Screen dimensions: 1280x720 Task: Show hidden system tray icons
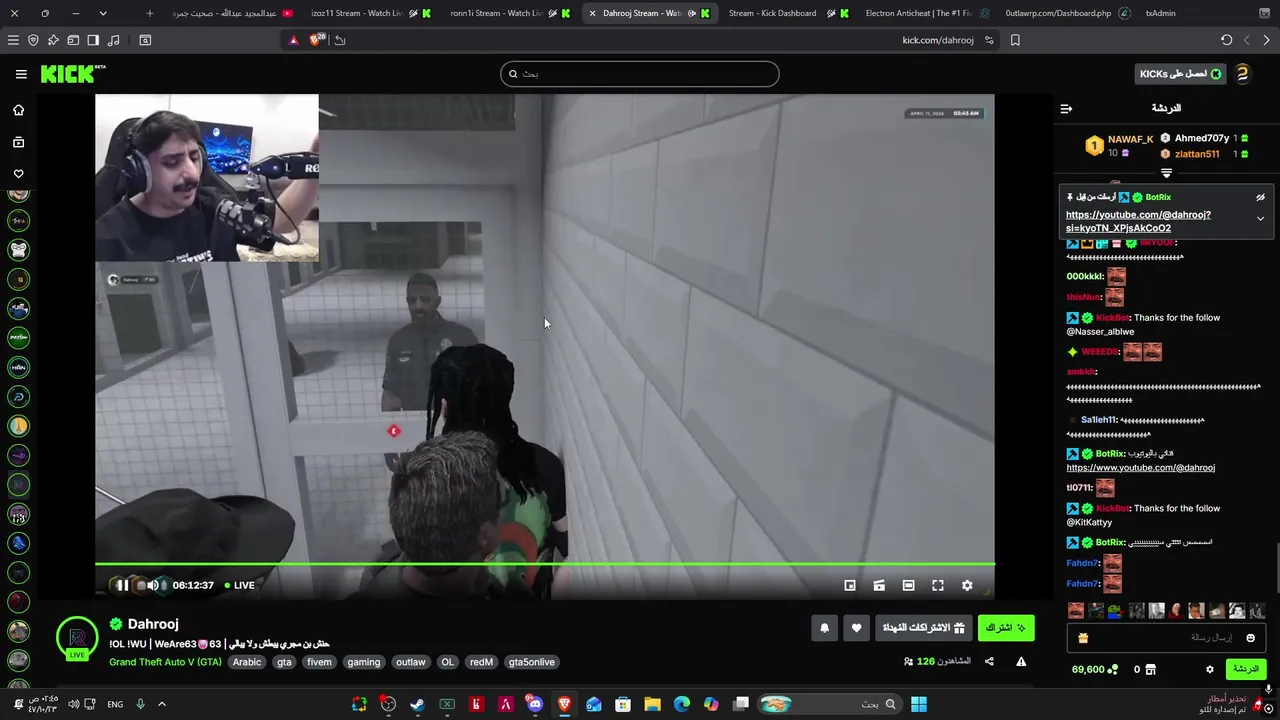[161, 704]
